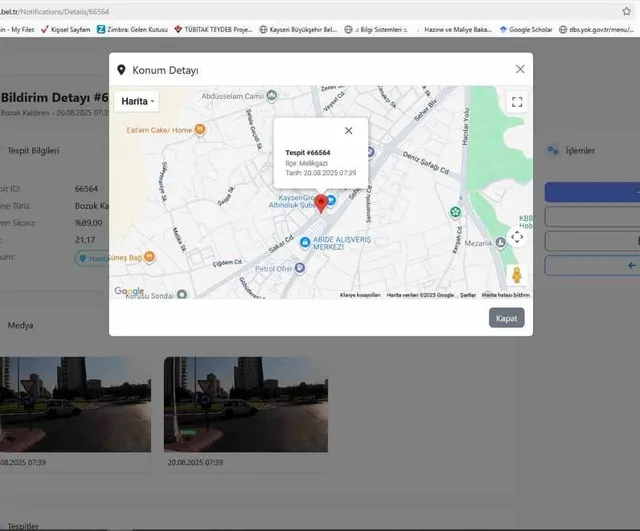This screenshot has height=531, width=640.
Task: Select Tarih: 20.08.2025 07:39 popup text
Action: pyautogui.click(x=321, y=173)
